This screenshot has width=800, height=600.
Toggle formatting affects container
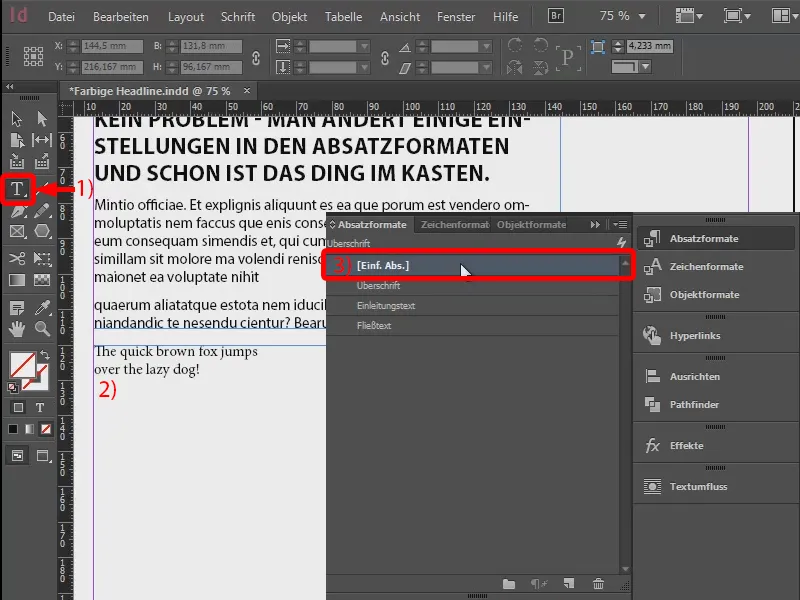coord(18,408)
